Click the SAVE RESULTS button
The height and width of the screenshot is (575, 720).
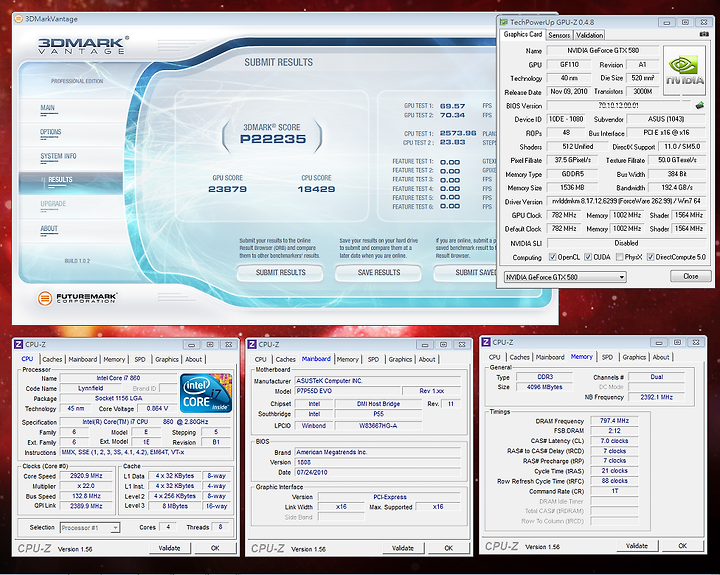[x=378, y=272]
